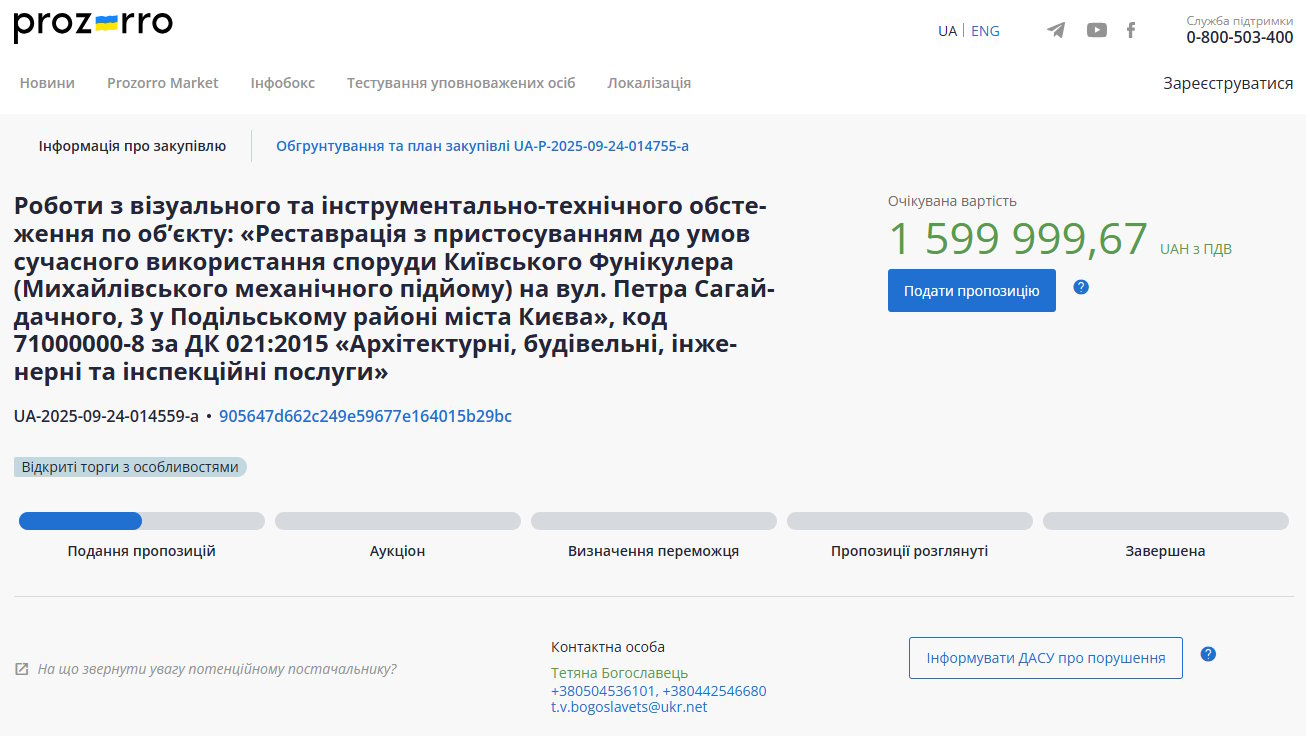Switch language to UA
Viewport: 1306px width, 736px height.
coord(947,31)
